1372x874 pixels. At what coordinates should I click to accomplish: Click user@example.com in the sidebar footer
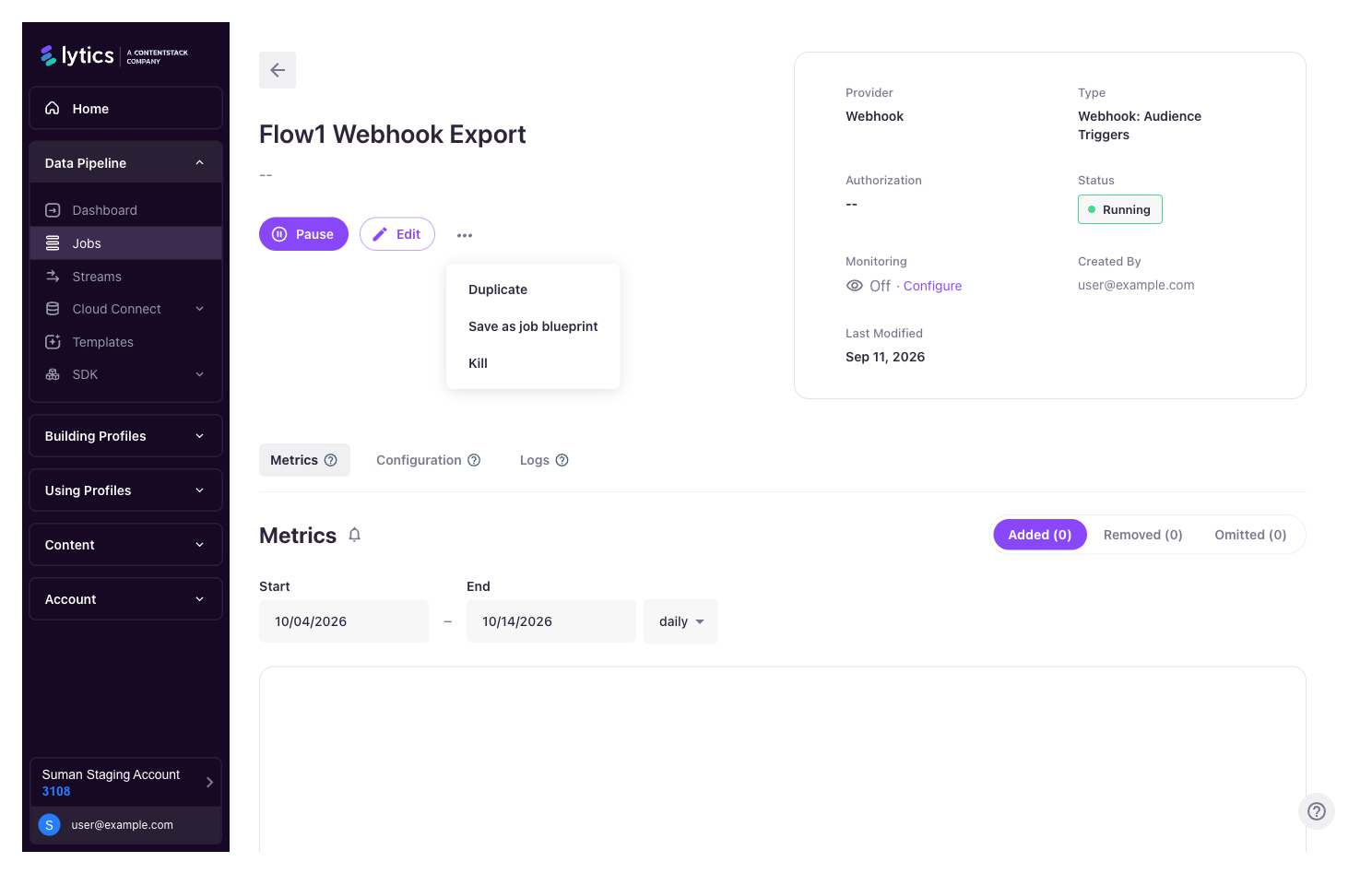(x=123, y=825)
